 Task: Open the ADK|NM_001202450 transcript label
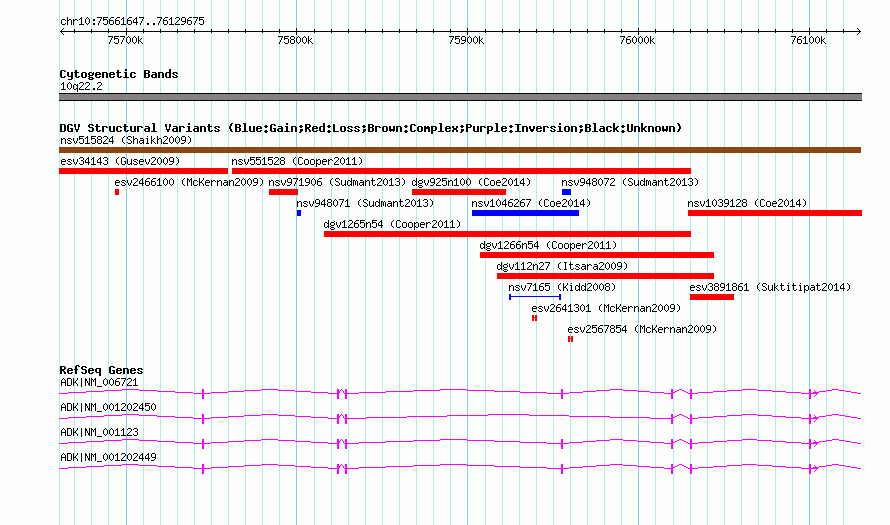[x=108, y=408]
